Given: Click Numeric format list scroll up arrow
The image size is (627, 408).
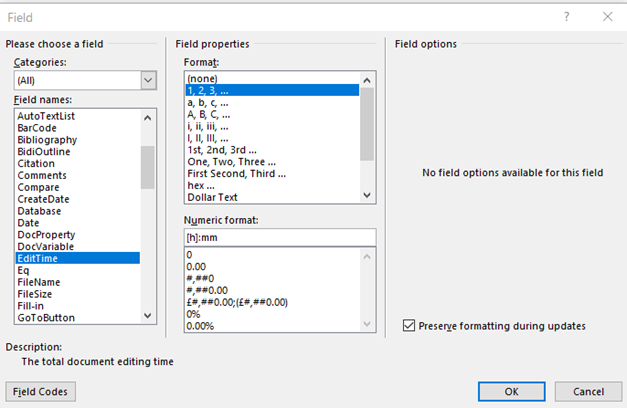Looking at the screenshot, I should (x=367, y=257).
